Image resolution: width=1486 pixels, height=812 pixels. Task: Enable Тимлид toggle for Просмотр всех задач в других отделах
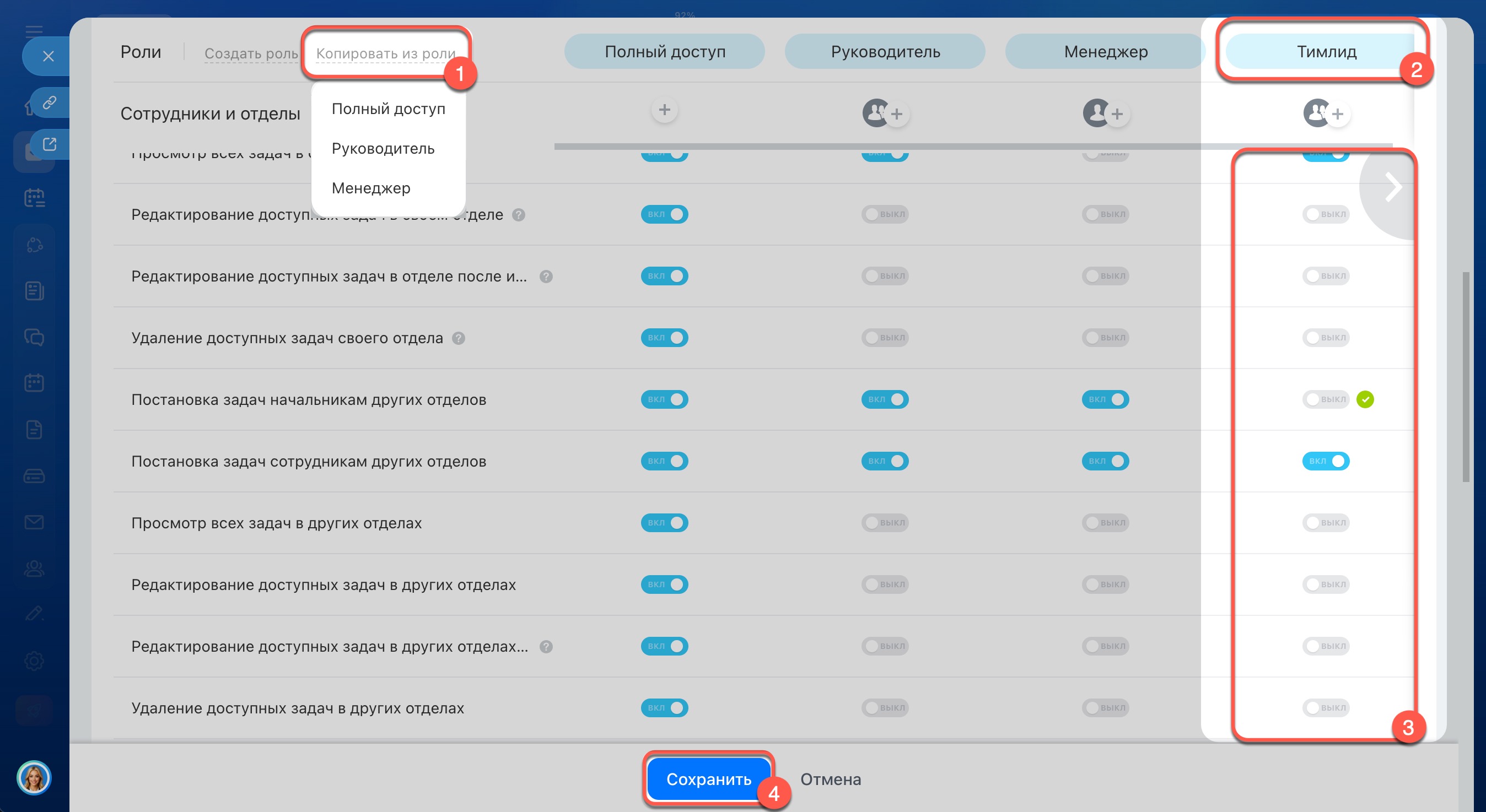1325,522
